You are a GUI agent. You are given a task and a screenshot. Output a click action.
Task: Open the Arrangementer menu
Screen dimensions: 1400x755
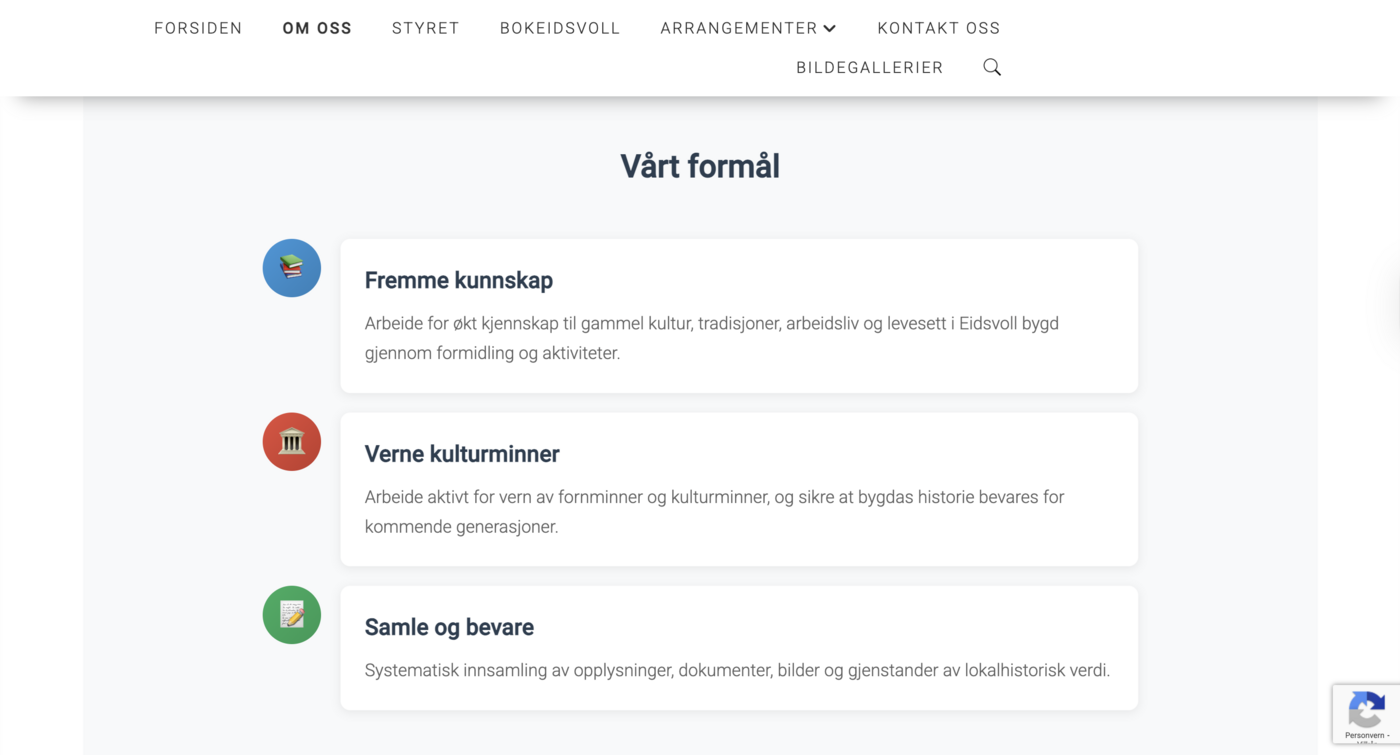click(738, 28)
